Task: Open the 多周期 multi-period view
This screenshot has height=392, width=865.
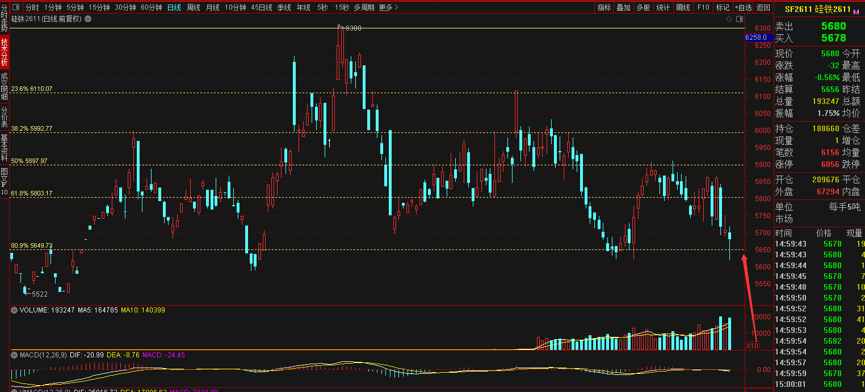Action: click(364, 8)
